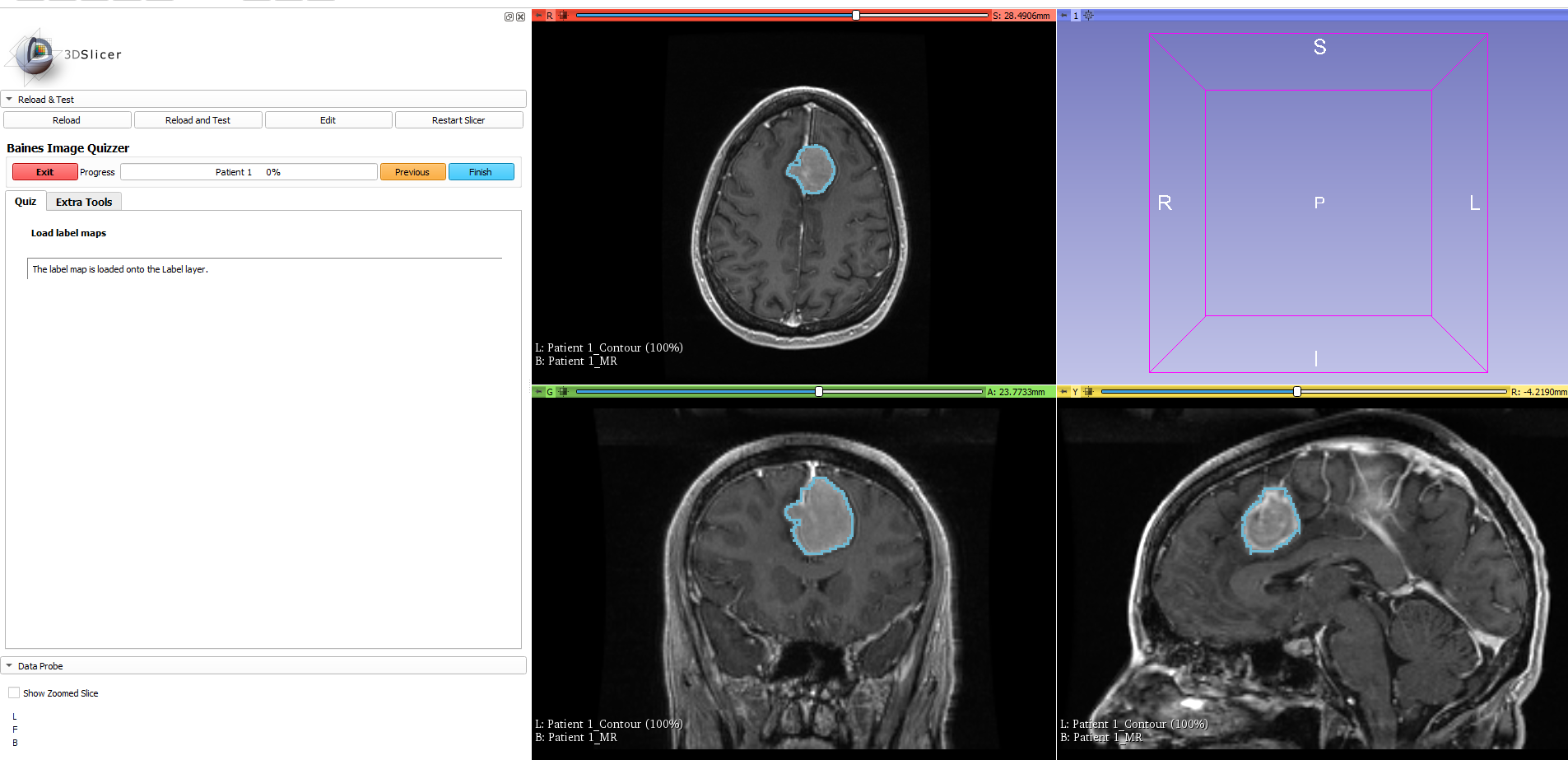The width and height of the screenshot is (1568, 760).
Task: Click the Reload and Test button
Action: pos(198,119)
